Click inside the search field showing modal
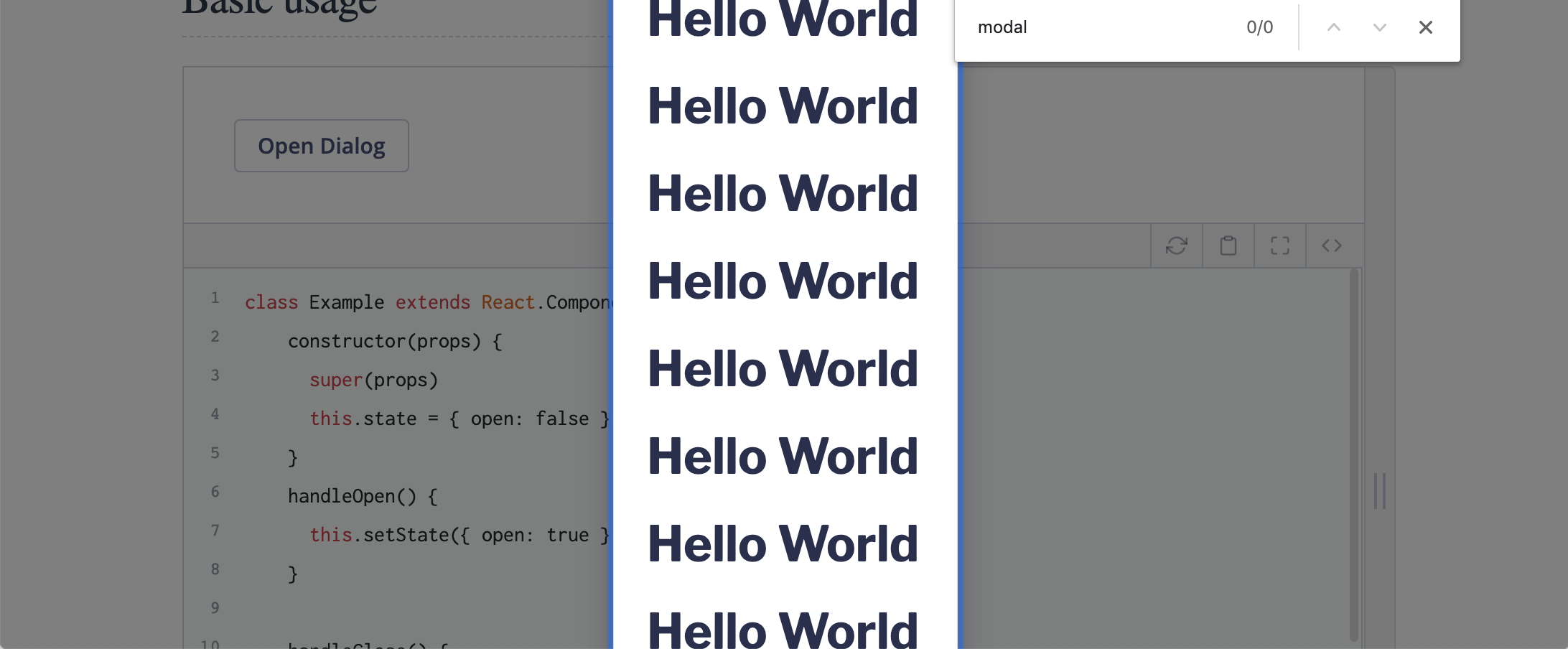This screenshot has width=1568, height=649. coord(1077,27)
